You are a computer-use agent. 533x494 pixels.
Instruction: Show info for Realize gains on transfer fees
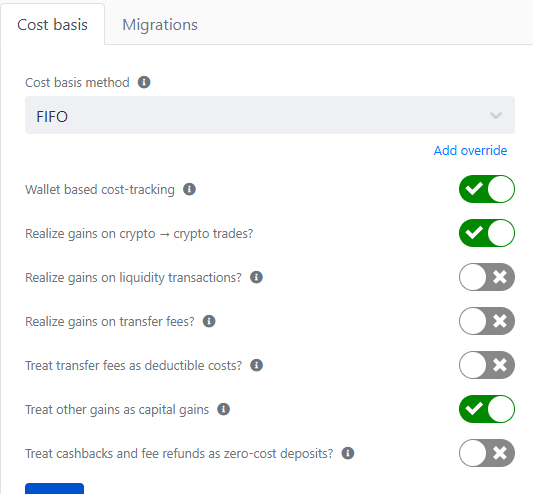tap(209, 321)
